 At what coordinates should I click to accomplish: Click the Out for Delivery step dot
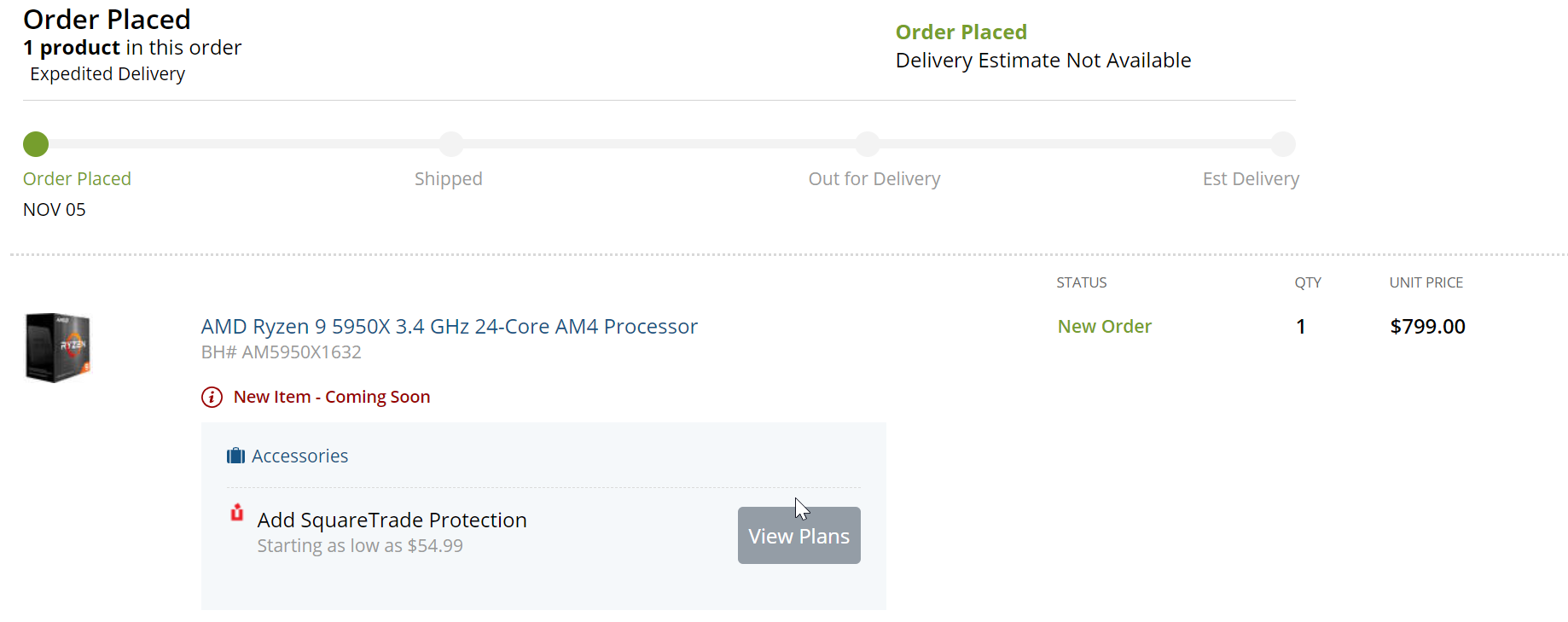click(x=867, y=144)
